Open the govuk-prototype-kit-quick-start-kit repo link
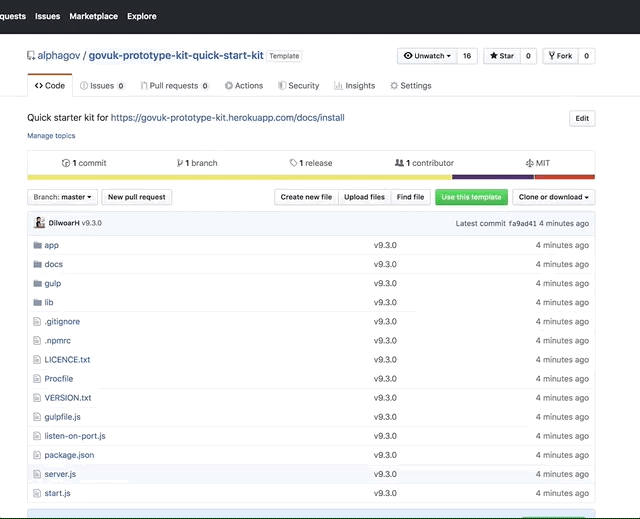The height and width of the screenshot is (519, 640). 176,55
